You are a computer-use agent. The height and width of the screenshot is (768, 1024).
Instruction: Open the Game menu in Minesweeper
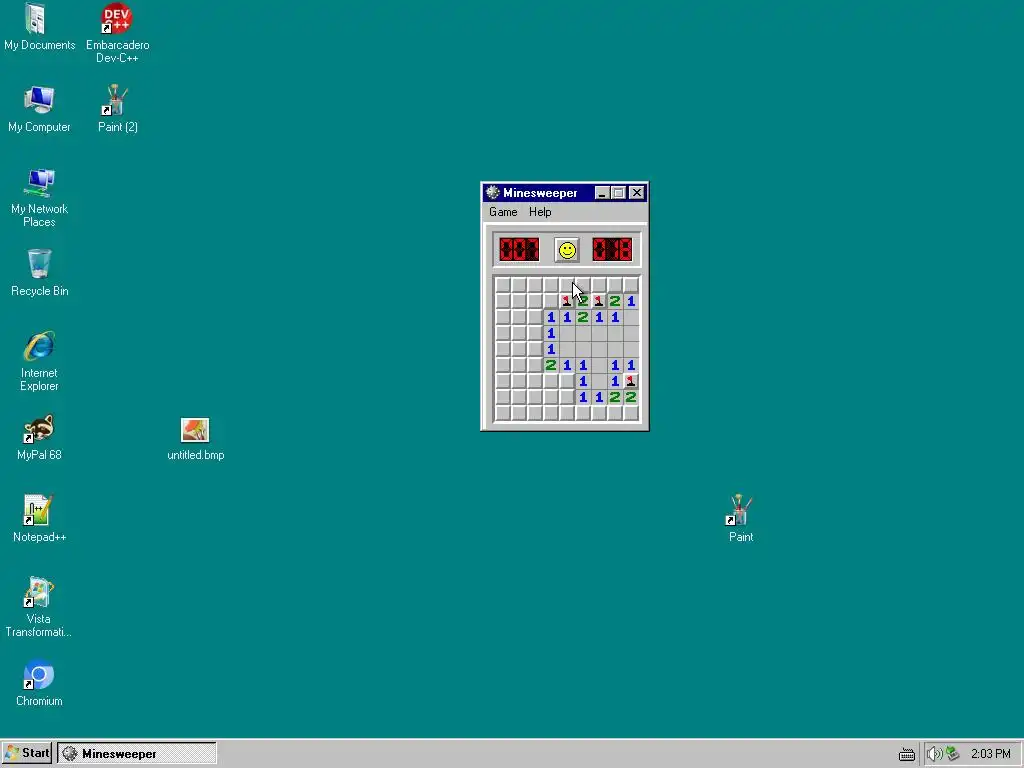[x=503, y=212]
